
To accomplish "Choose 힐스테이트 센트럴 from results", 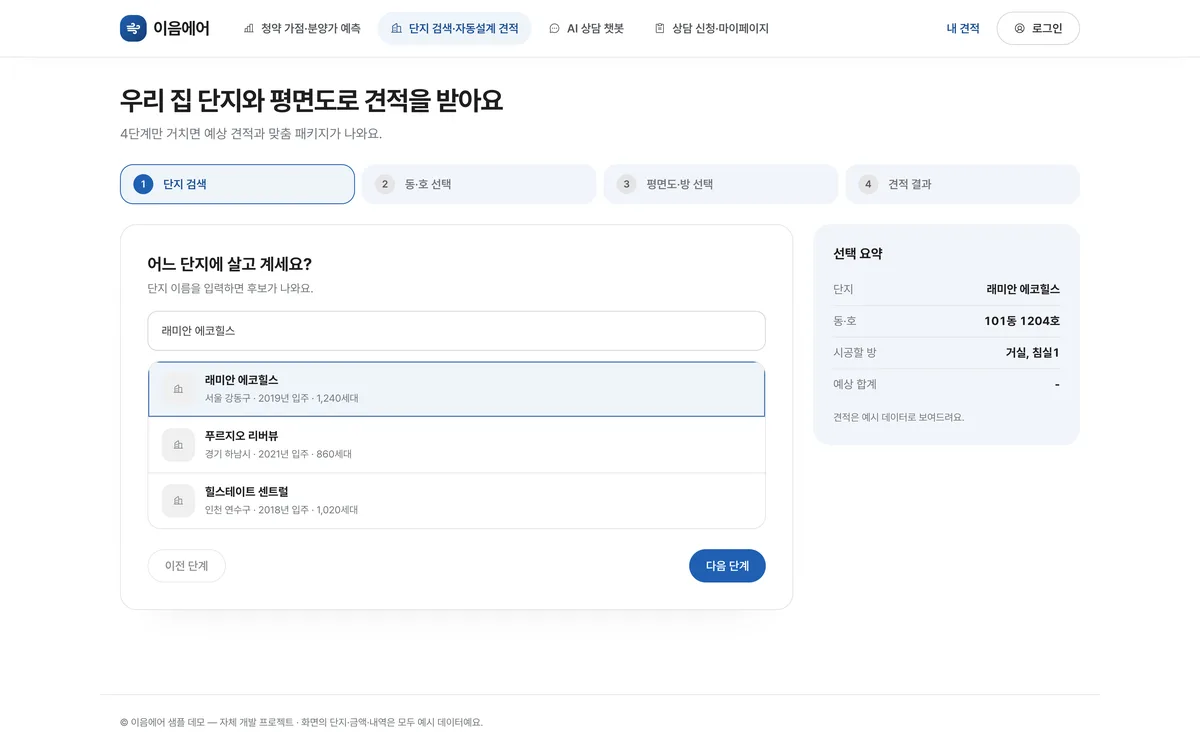I will click(456, 500).
